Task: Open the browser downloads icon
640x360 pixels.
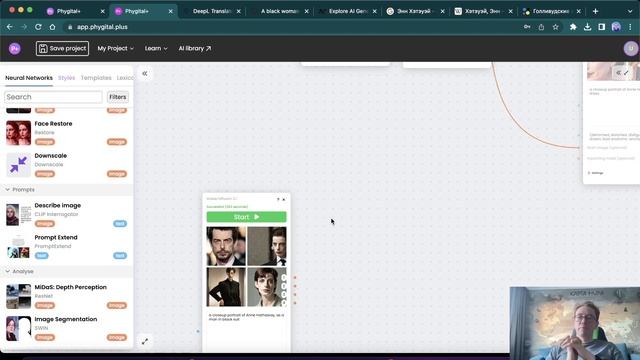Action: tap(587, 27)
